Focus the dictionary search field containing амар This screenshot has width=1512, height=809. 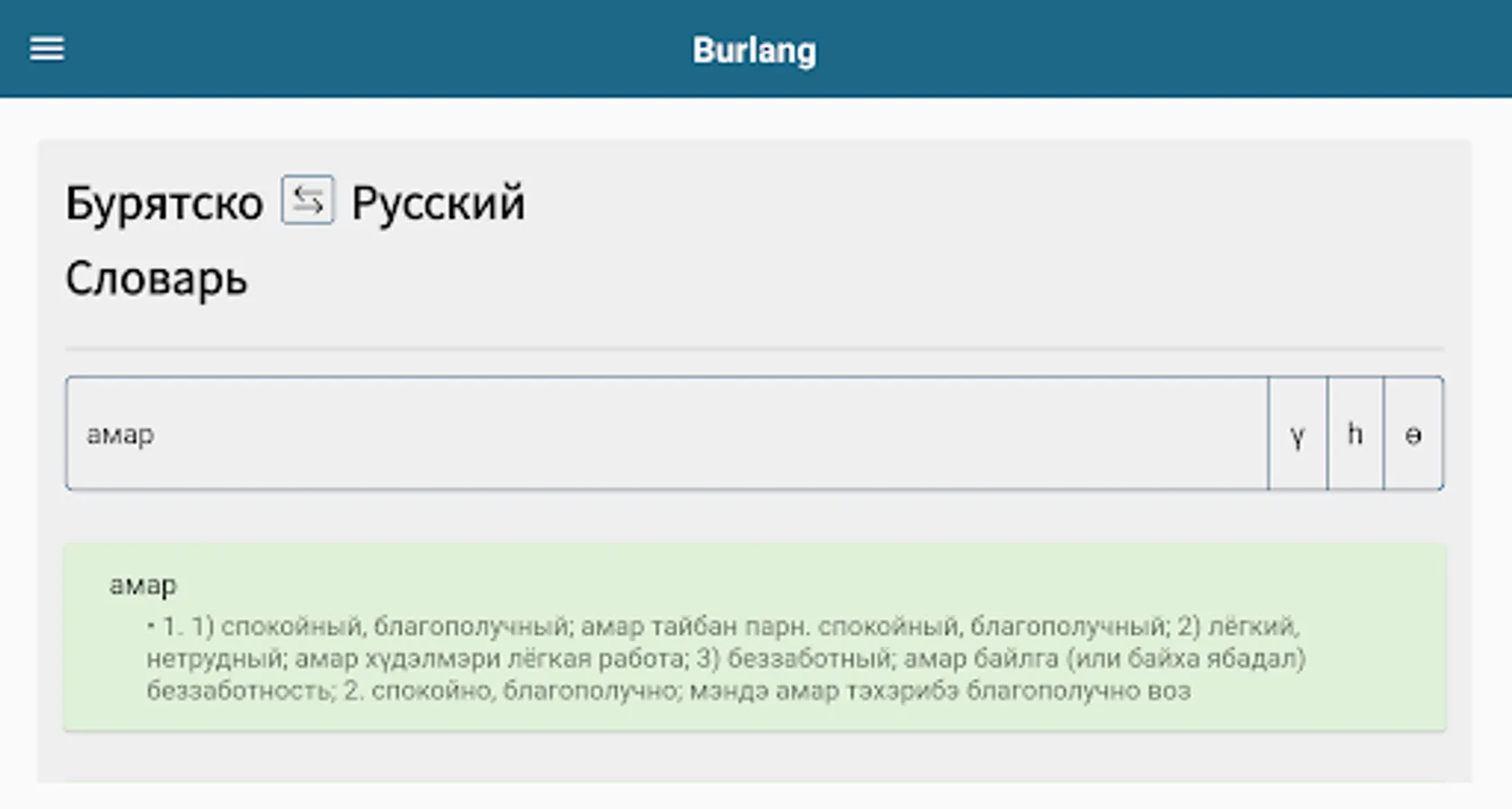click(667, 434)
